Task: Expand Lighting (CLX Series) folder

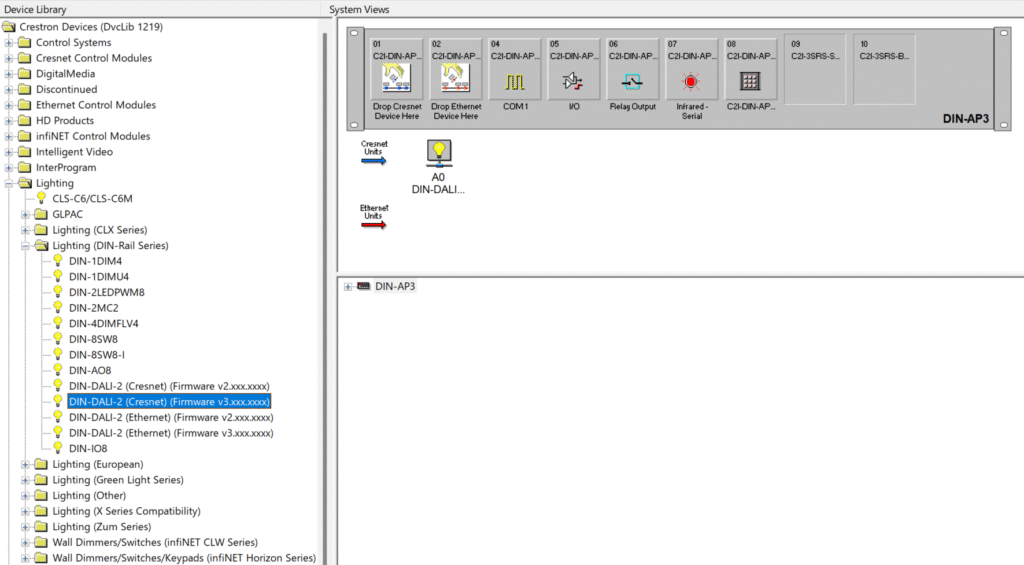Action: [x=25, y=231]
